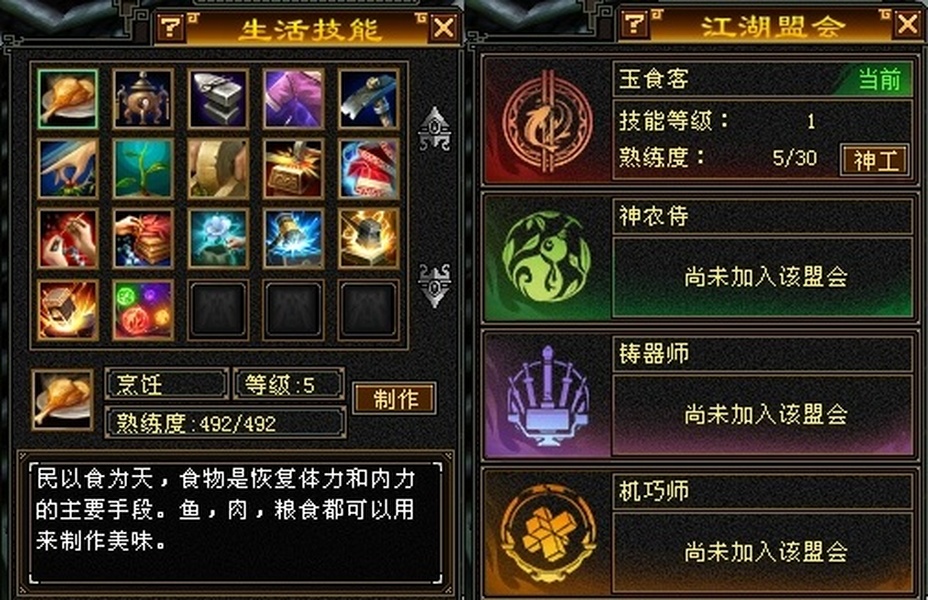Select the red gift bag skill icon
928x600 pixels.
[x=368, y=169]
